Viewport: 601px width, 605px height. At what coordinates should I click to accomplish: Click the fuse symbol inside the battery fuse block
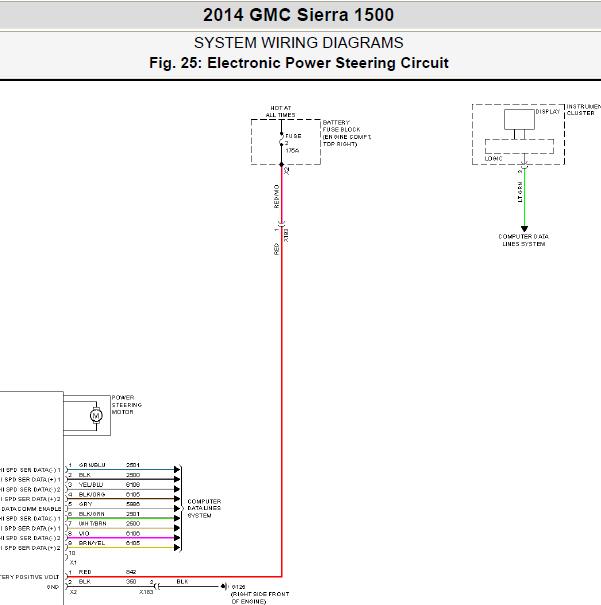(282, 140)
